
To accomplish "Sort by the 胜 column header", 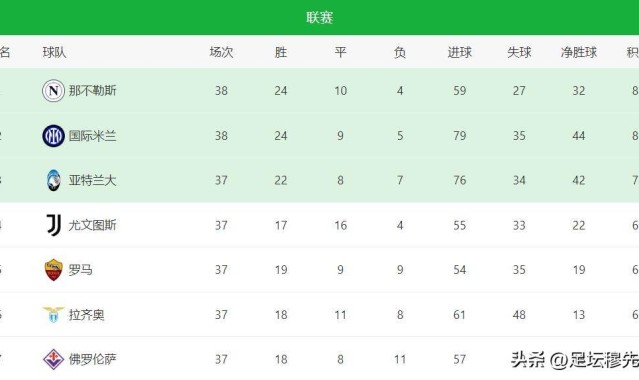I will pyautogui.click(x=281, y=52).
